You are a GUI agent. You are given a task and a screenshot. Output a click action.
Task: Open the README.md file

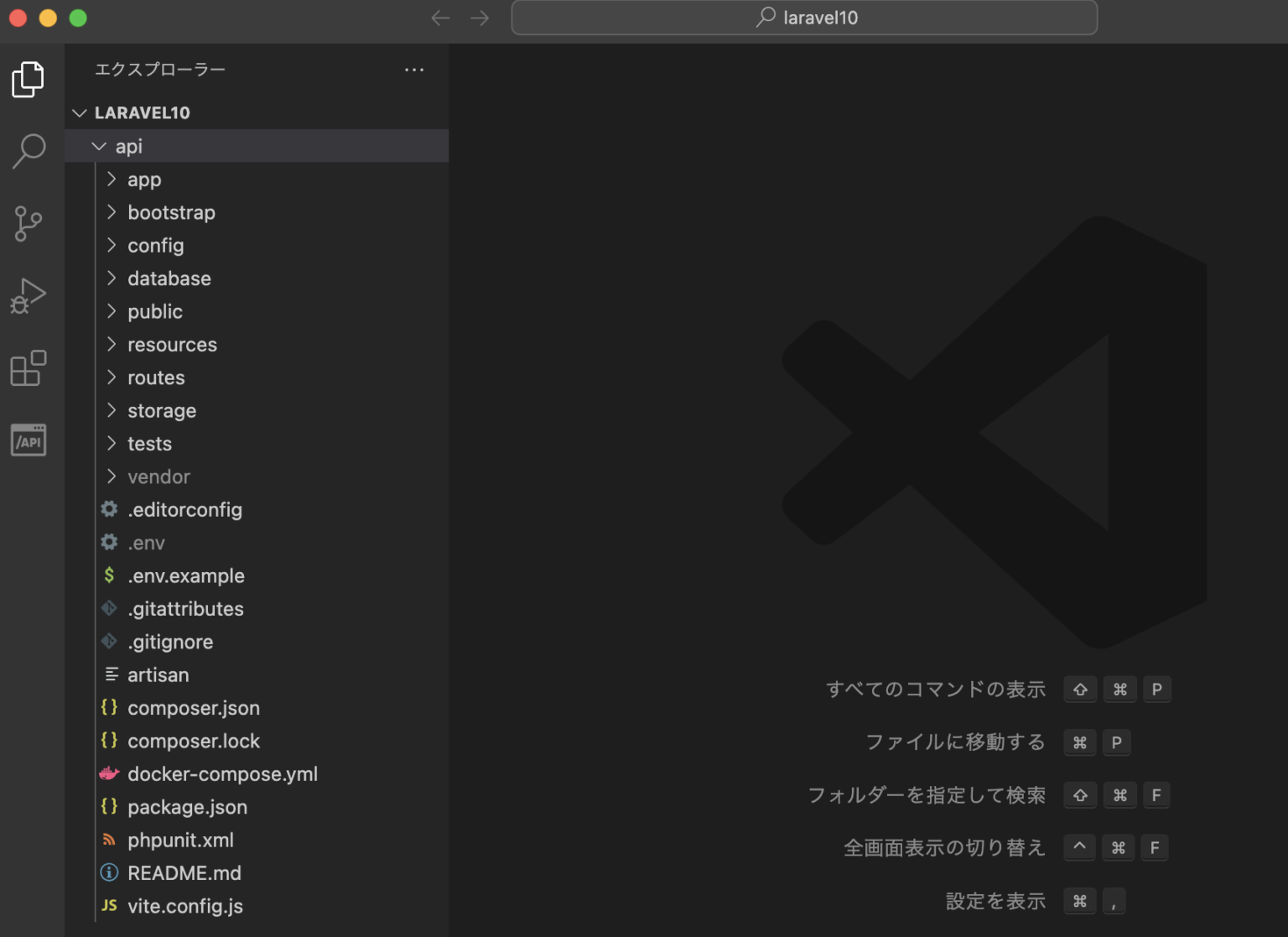tap(184, 872)
